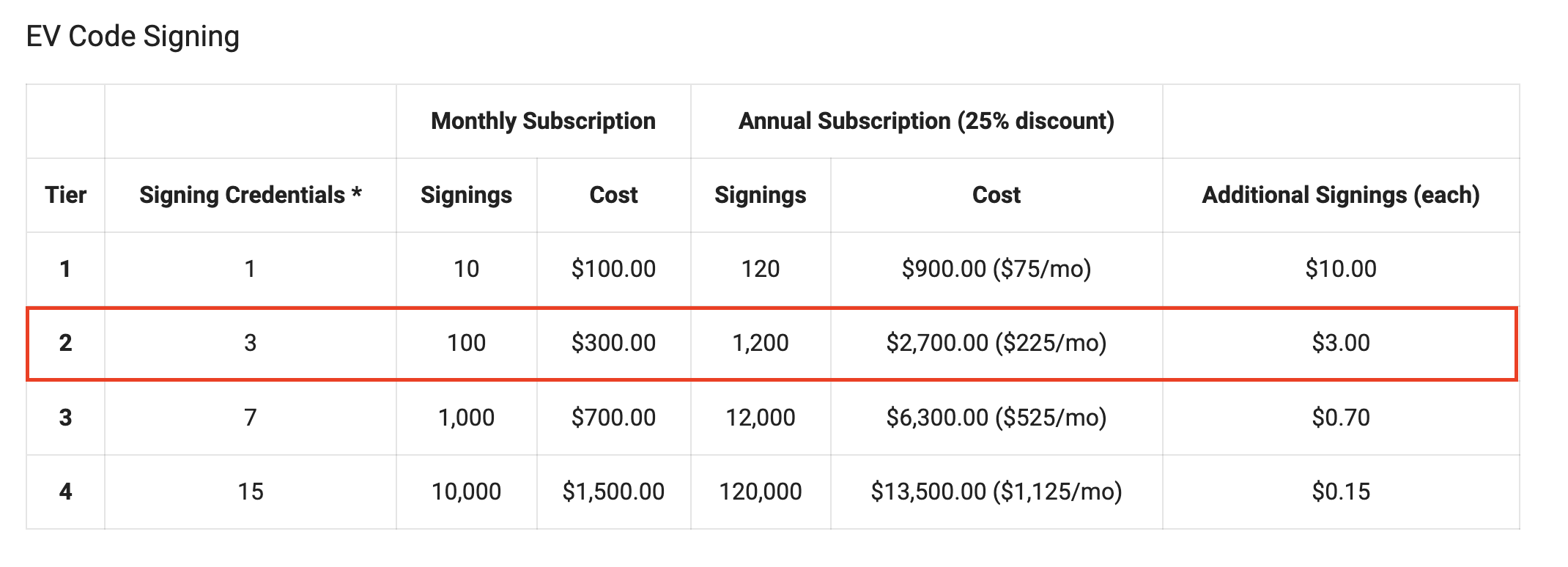Click the "Signing Credentials *" header

pyautogui.click(x=251, y=195)
